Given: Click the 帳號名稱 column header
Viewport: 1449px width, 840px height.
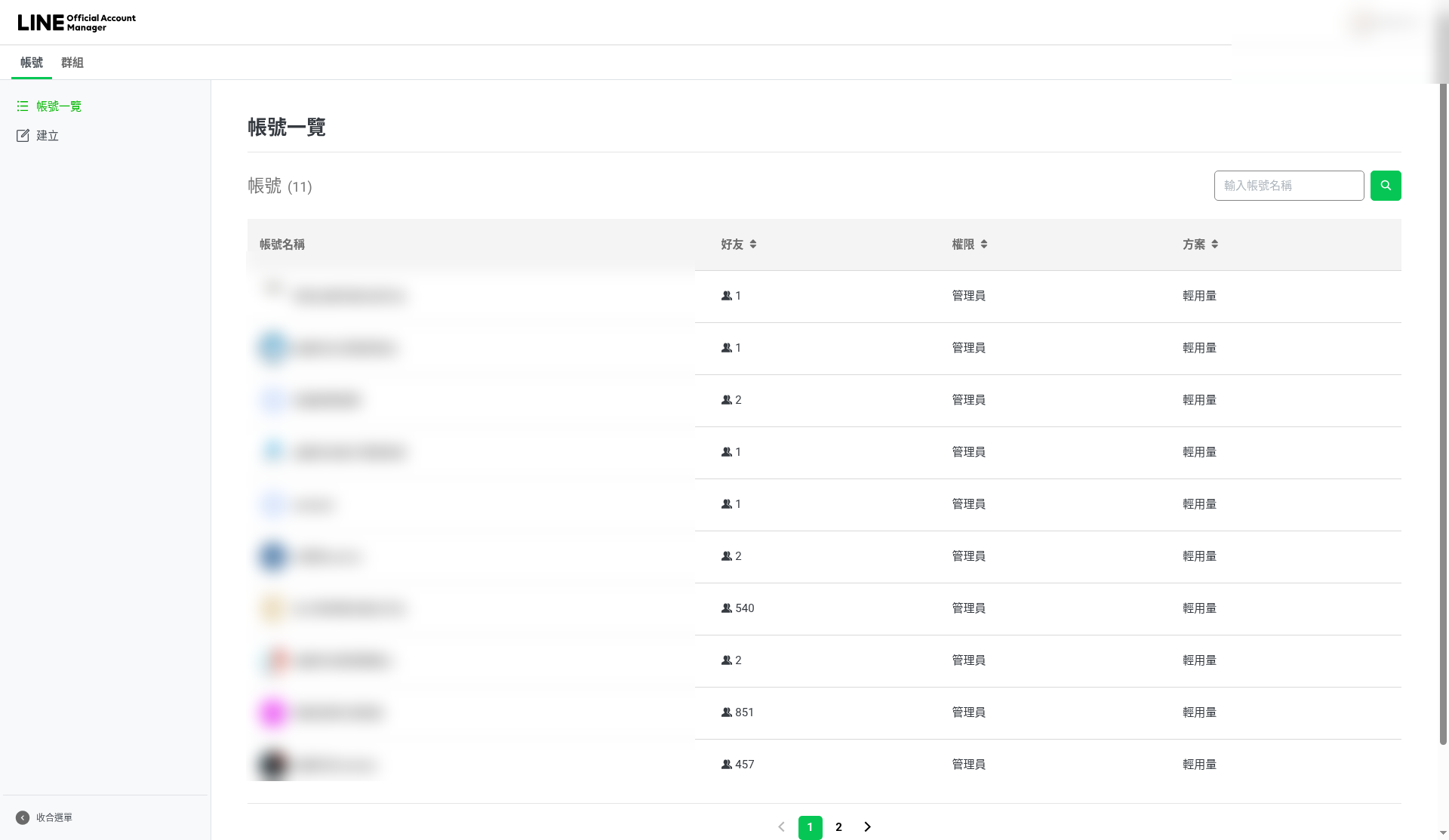Looking at the screenshot, I should tap(282, 245).
